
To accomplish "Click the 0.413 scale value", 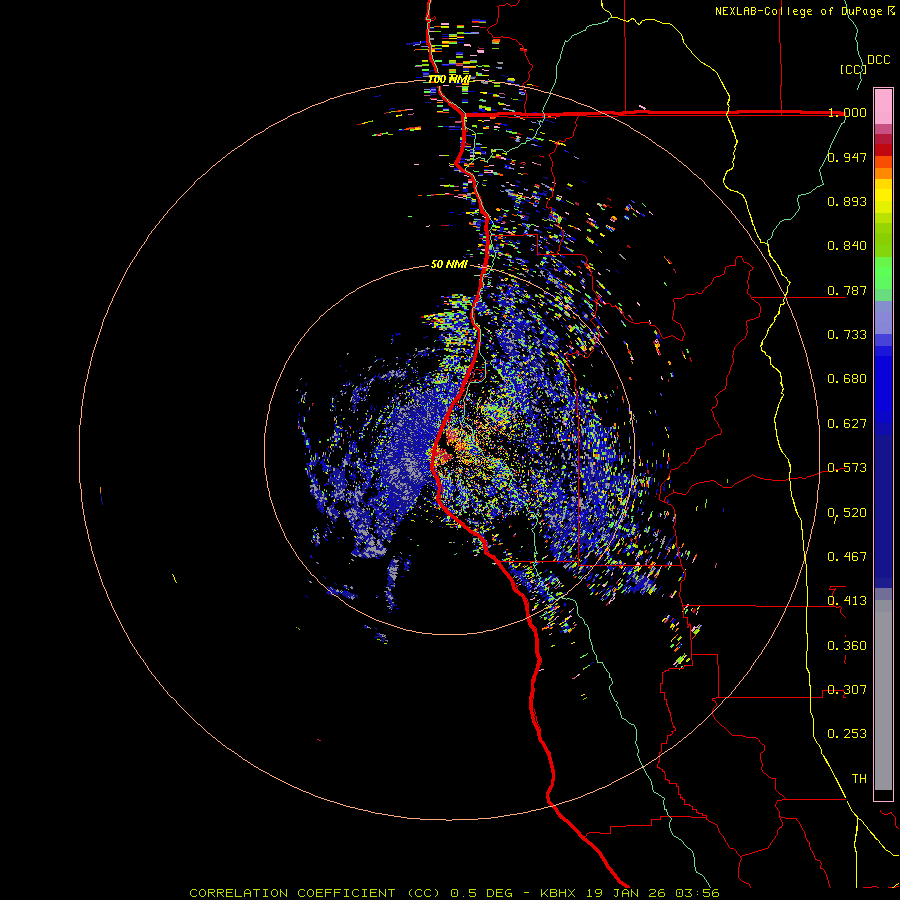I will coord(847,601).
